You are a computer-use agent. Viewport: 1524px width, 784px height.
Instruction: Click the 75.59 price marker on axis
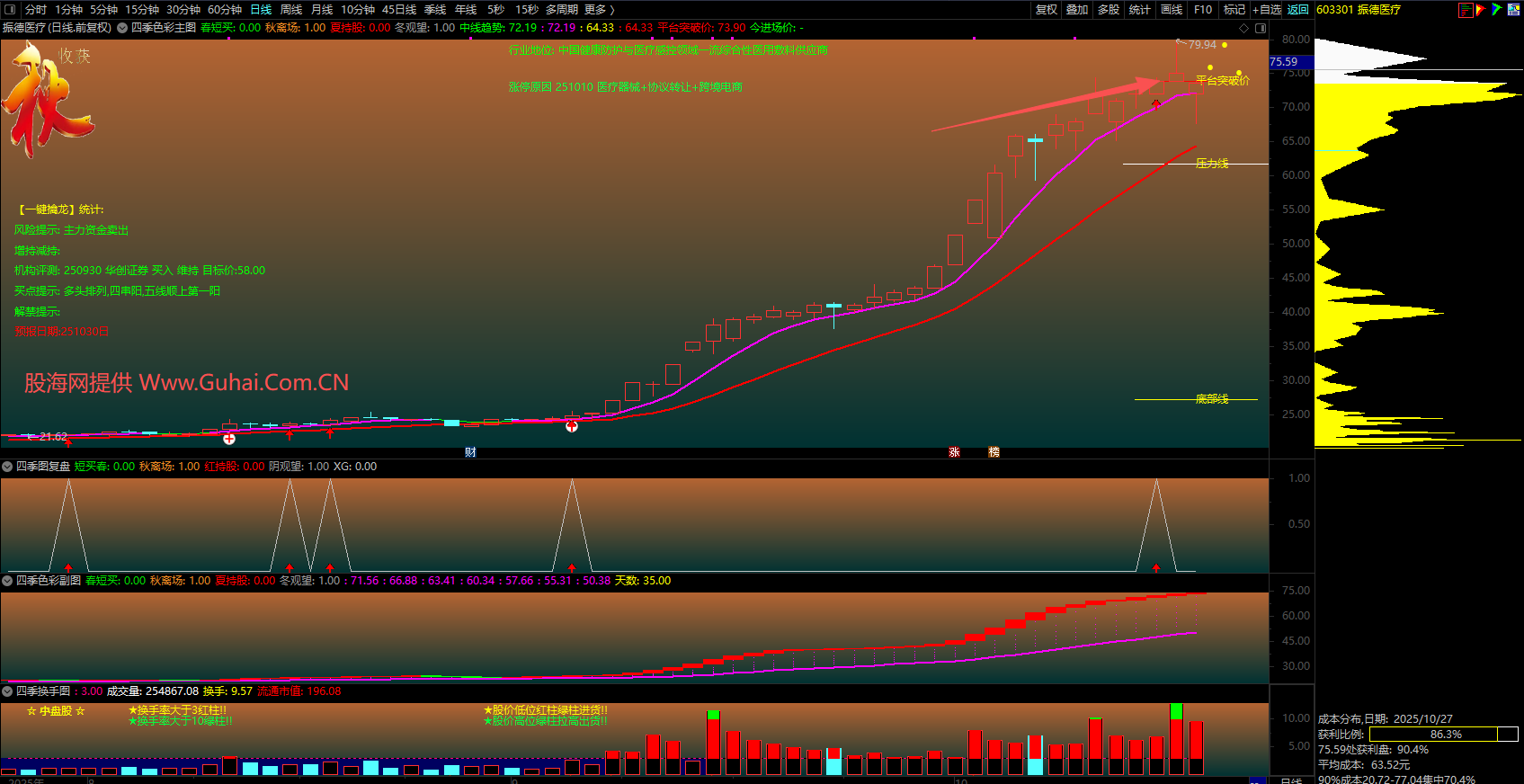(1284, 62)
